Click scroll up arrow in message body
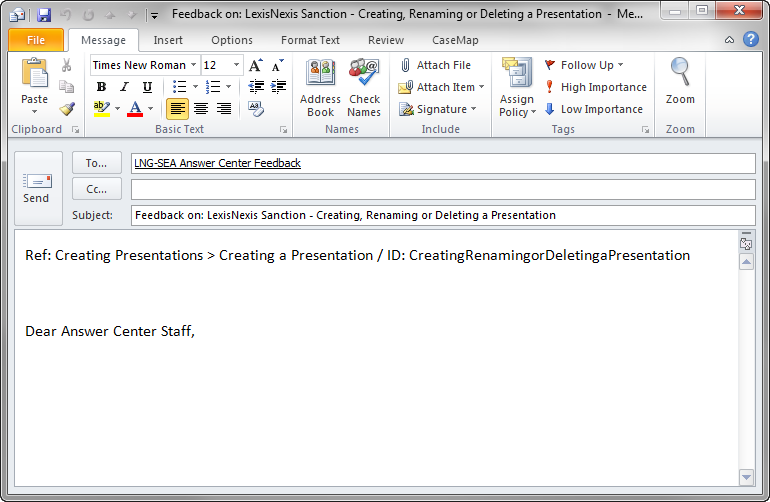This screenshot has height=502, width=770. pos(746,262)
